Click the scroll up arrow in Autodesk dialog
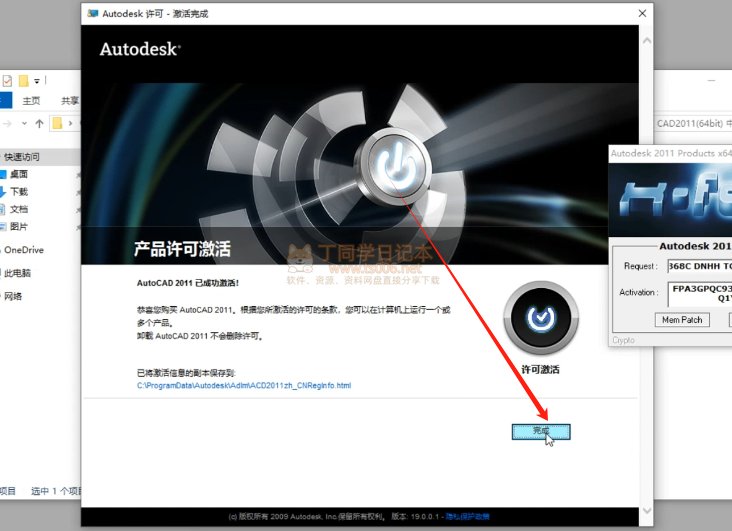Viewport: 732px width, 531px height. pos(647,41)
